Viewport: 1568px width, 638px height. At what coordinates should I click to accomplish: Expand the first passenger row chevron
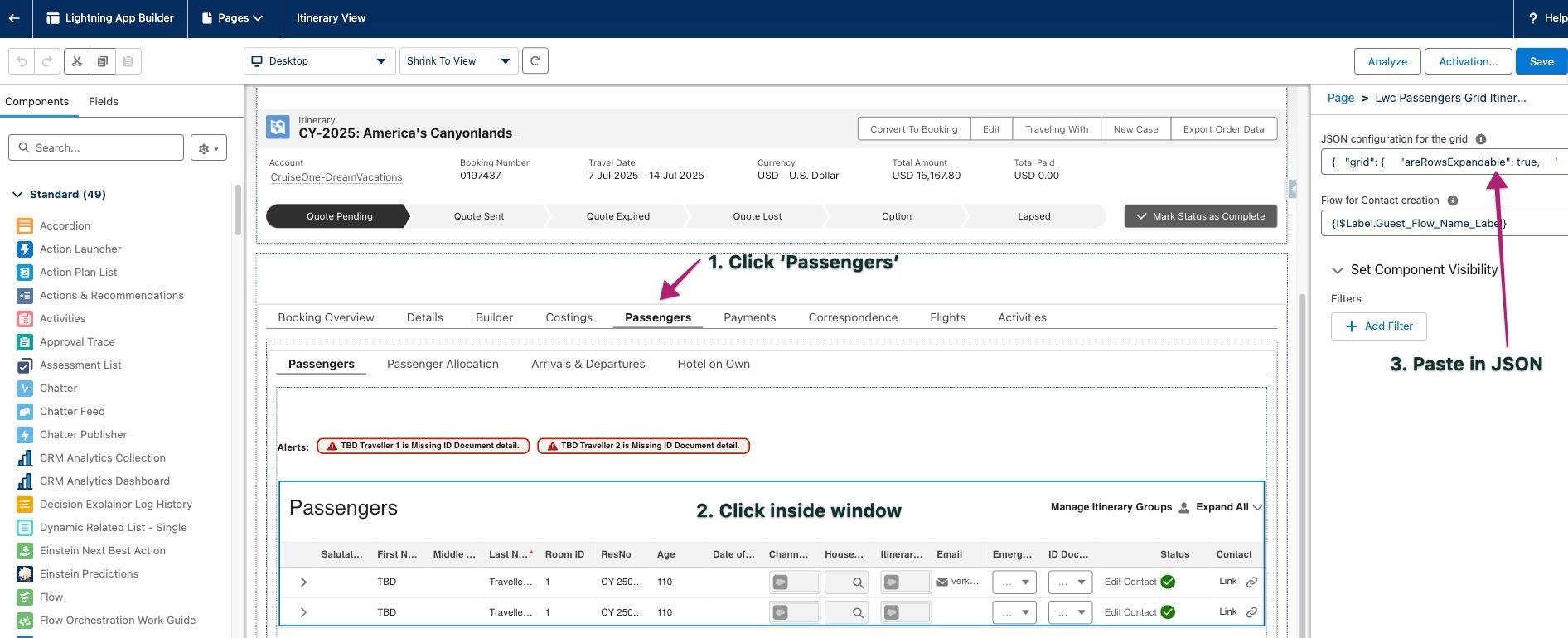303,582
